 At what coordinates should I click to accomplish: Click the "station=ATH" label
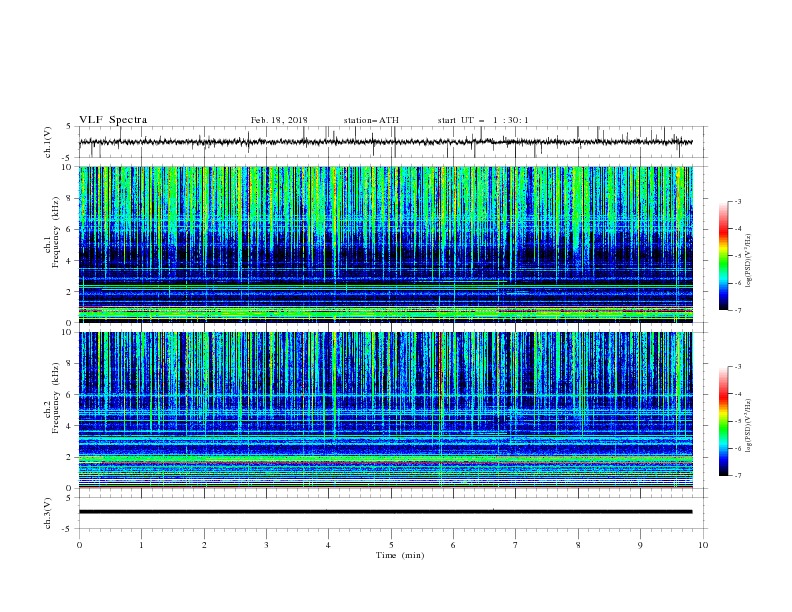371,120
